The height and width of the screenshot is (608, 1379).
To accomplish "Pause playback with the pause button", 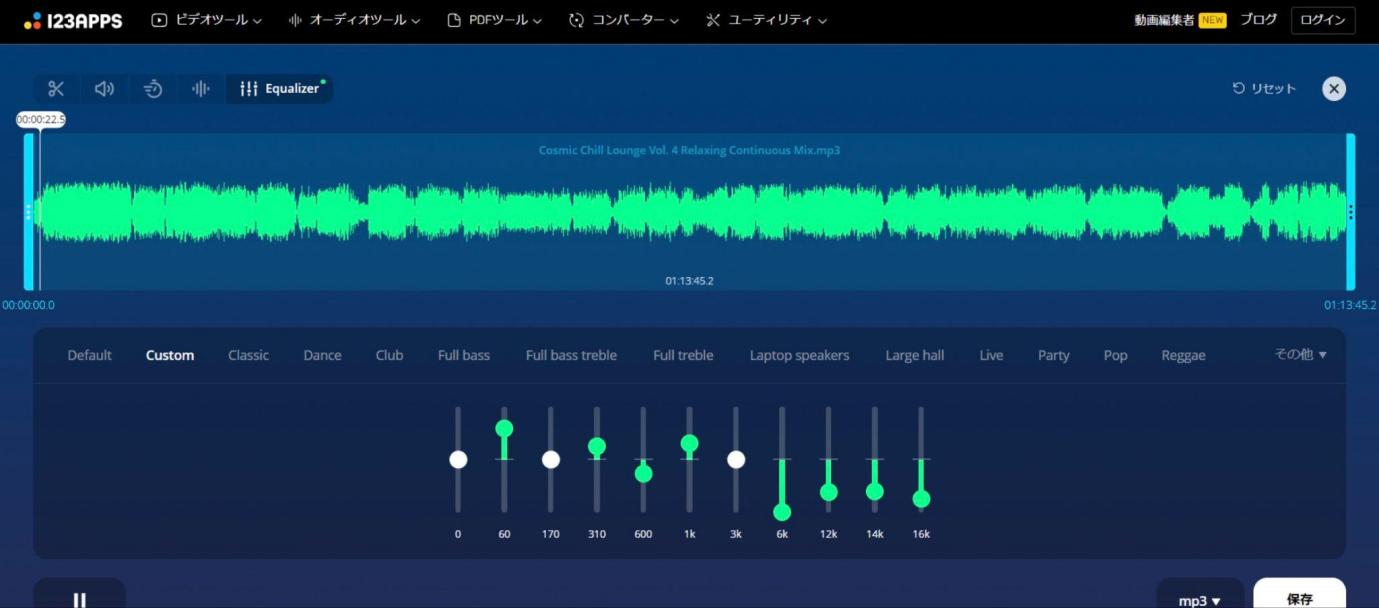I will point(80,599).
